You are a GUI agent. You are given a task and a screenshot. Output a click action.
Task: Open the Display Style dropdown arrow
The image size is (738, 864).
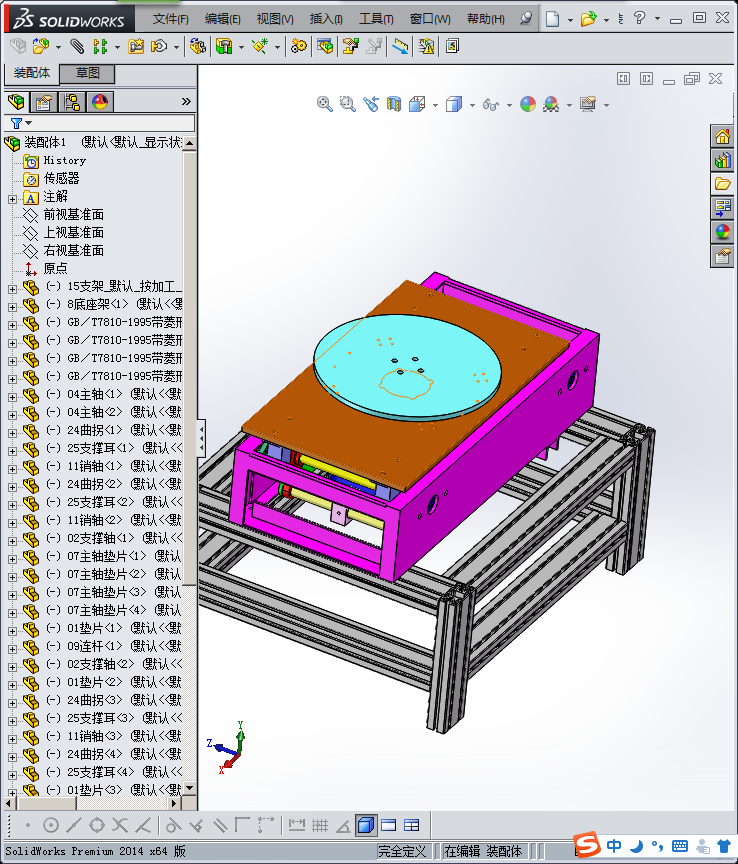pos(472,105)
